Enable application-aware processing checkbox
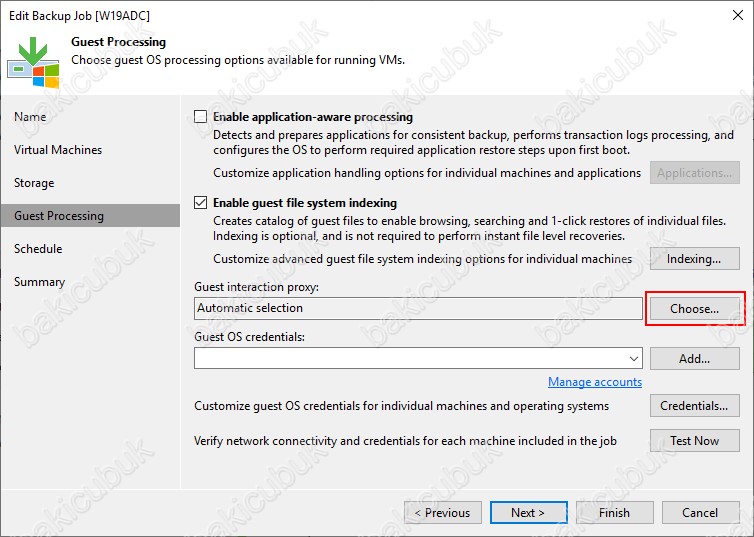The width and height of the screenshot is (754, 537). (x=201, y=117)
